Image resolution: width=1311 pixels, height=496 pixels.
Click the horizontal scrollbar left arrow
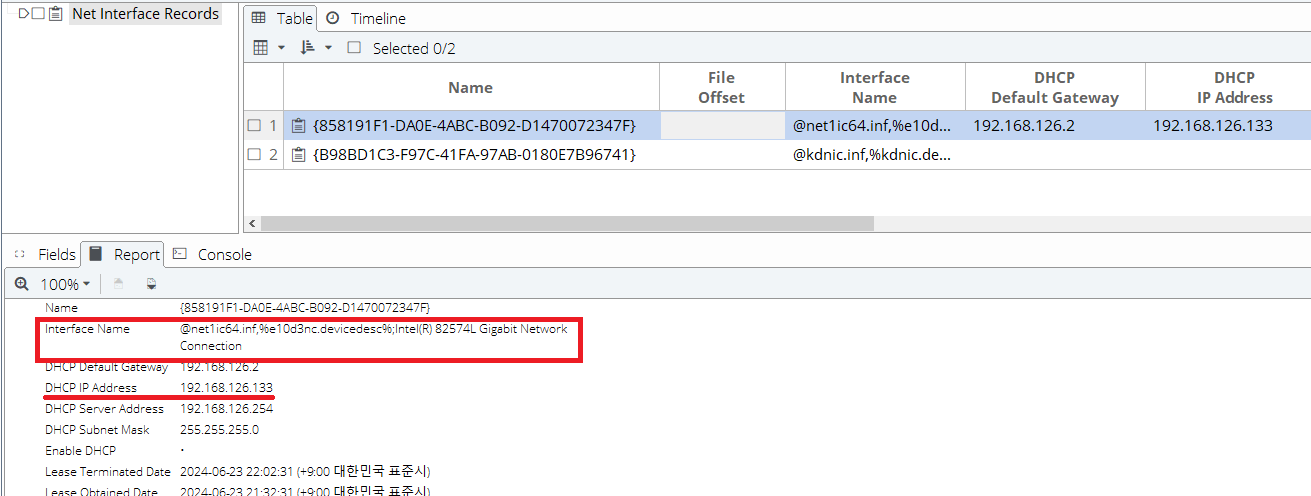(251, 224)
